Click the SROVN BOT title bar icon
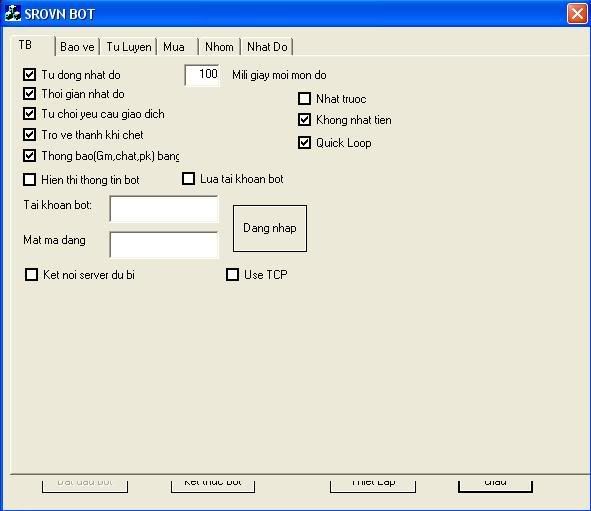This screenshot has height=511, width=591. click(x=12, y=14)
